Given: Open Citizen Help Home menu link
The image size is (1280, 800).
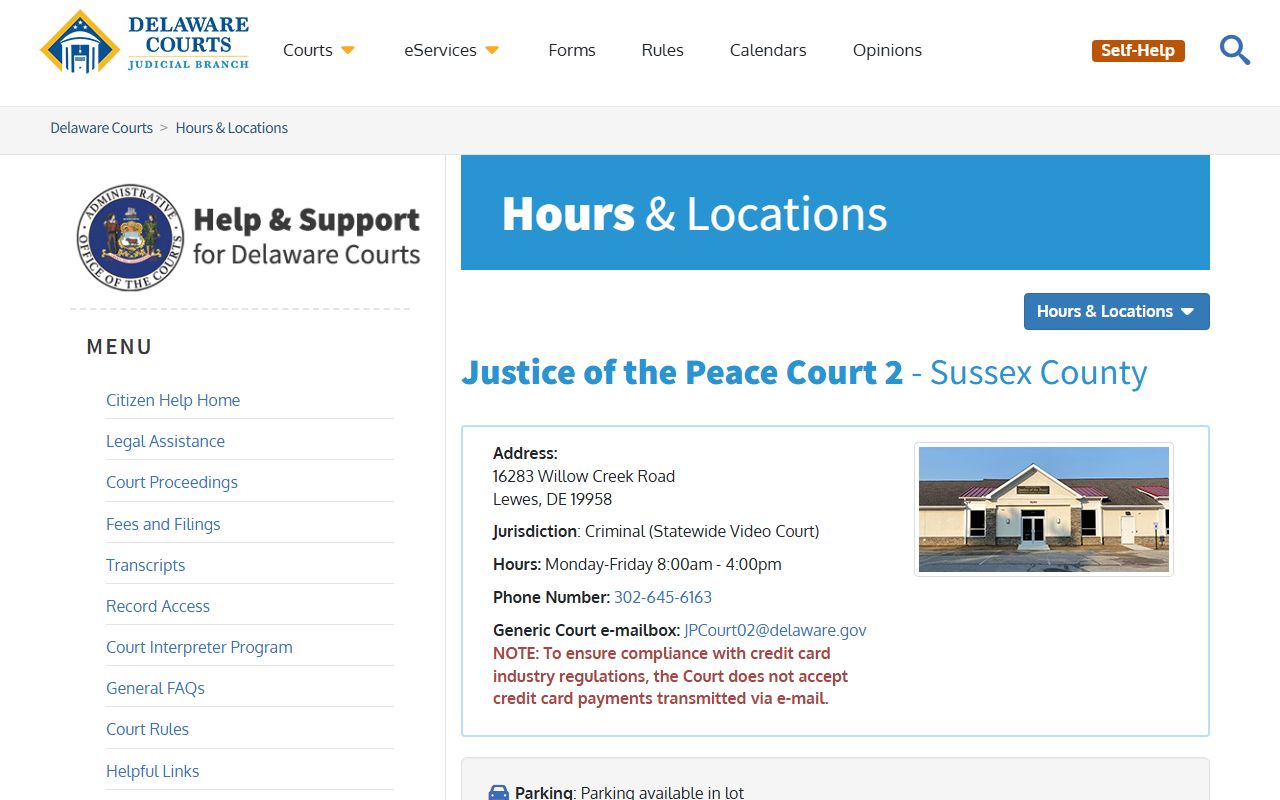Looking at the screenshot, I should point(173,400).
